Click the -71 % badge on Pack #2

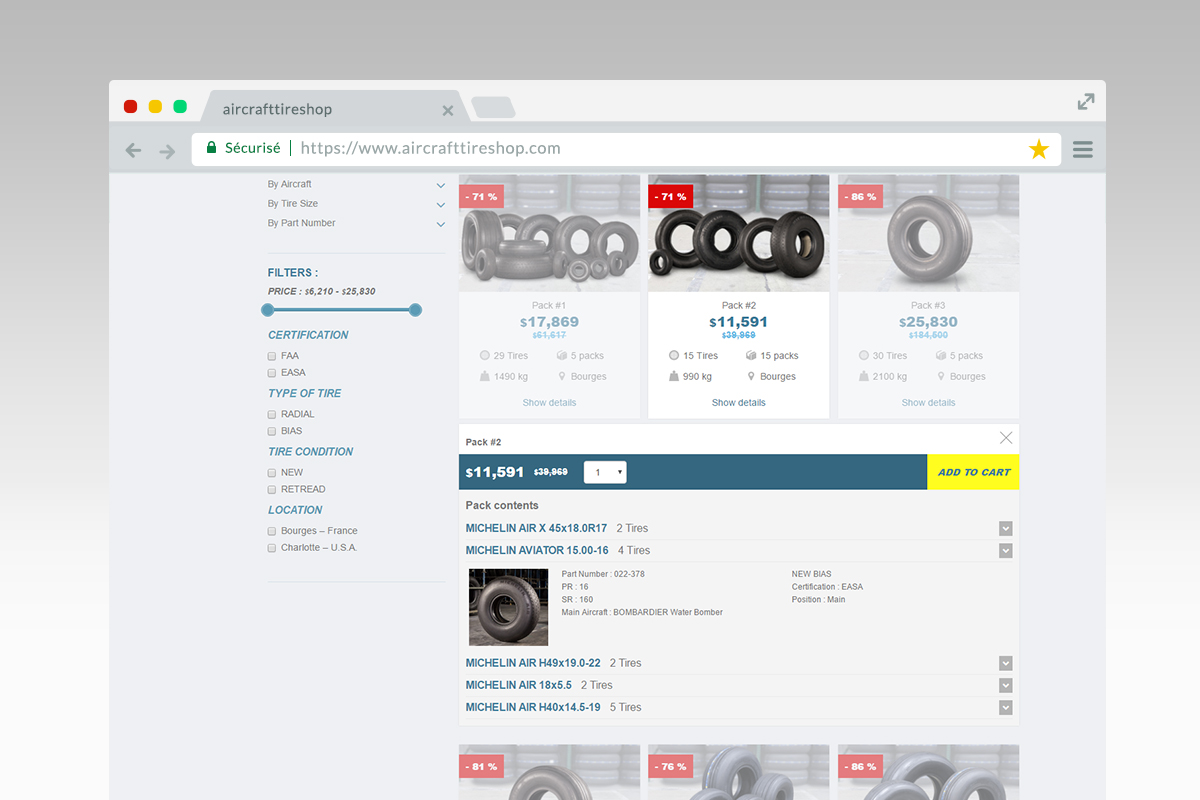[x=670, y=197]
